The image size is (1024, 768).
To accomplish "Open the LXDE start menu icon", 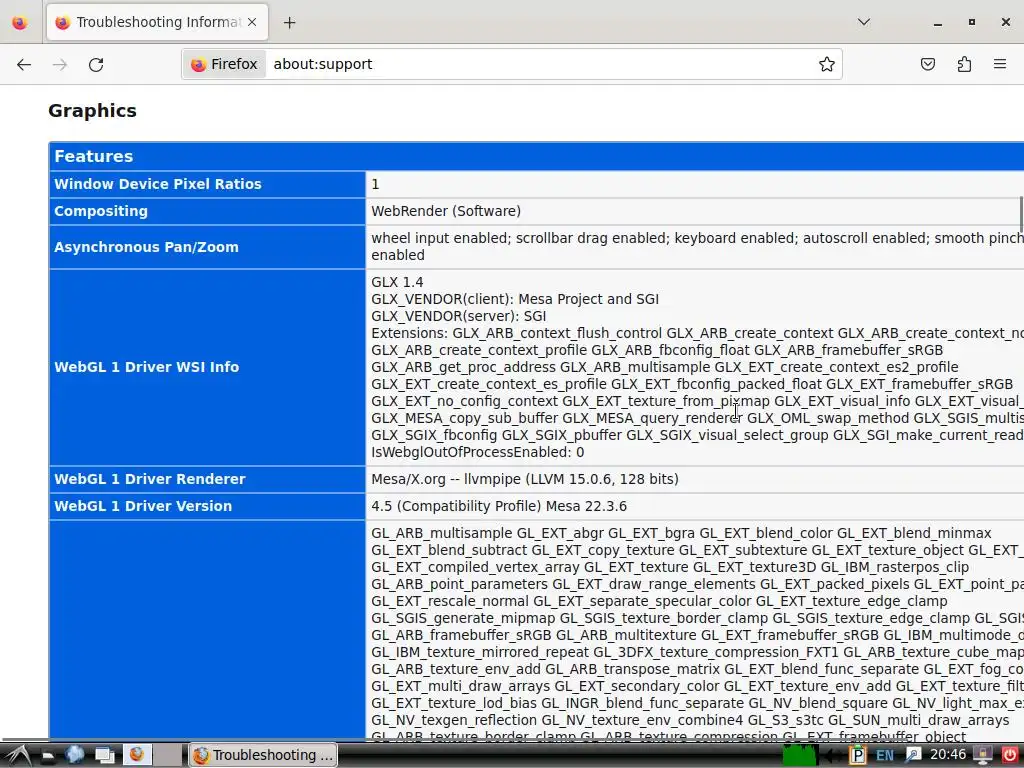I will point(18,755).
